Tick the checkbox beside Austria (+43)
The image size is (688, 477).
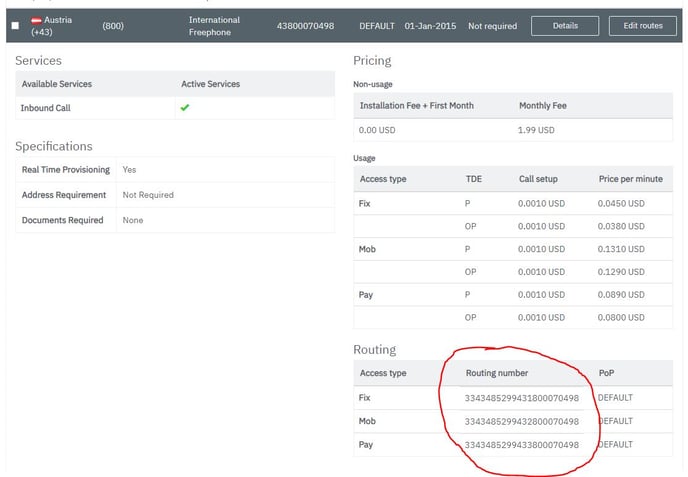click(15, 26)
